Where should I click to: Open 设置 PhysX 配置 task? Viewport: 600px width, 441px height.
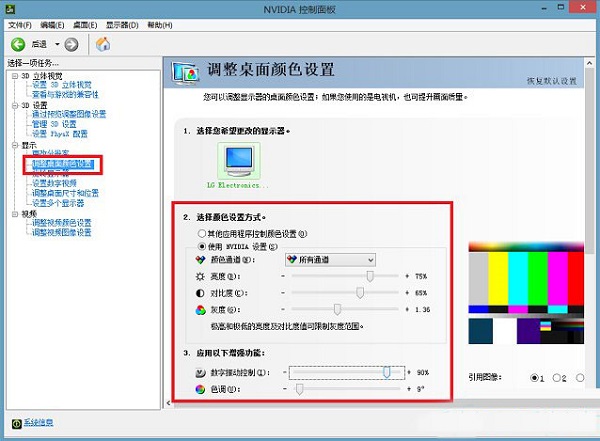point(60,134)
